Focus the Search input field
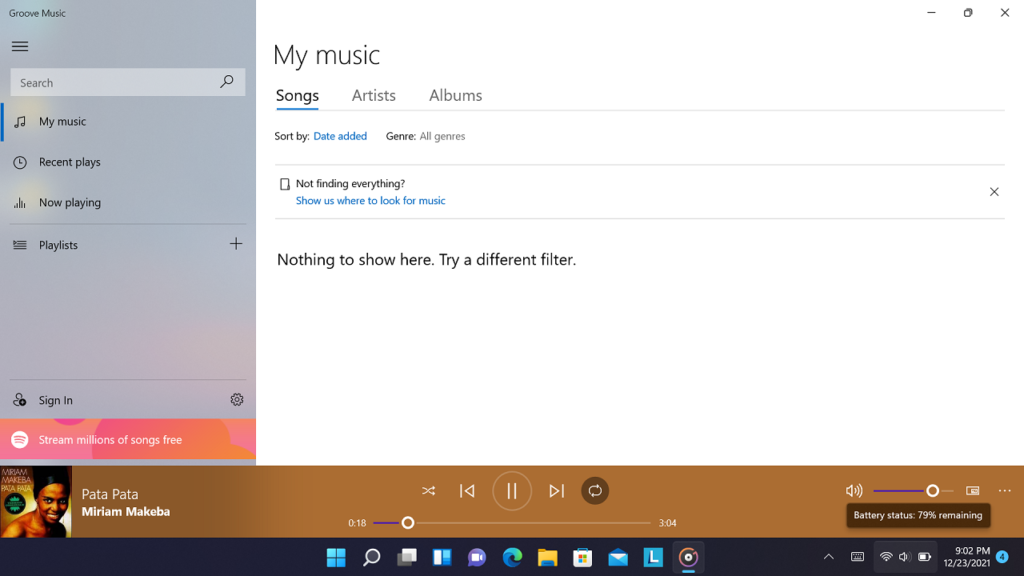1024x576 pixels. coord(128,82)
